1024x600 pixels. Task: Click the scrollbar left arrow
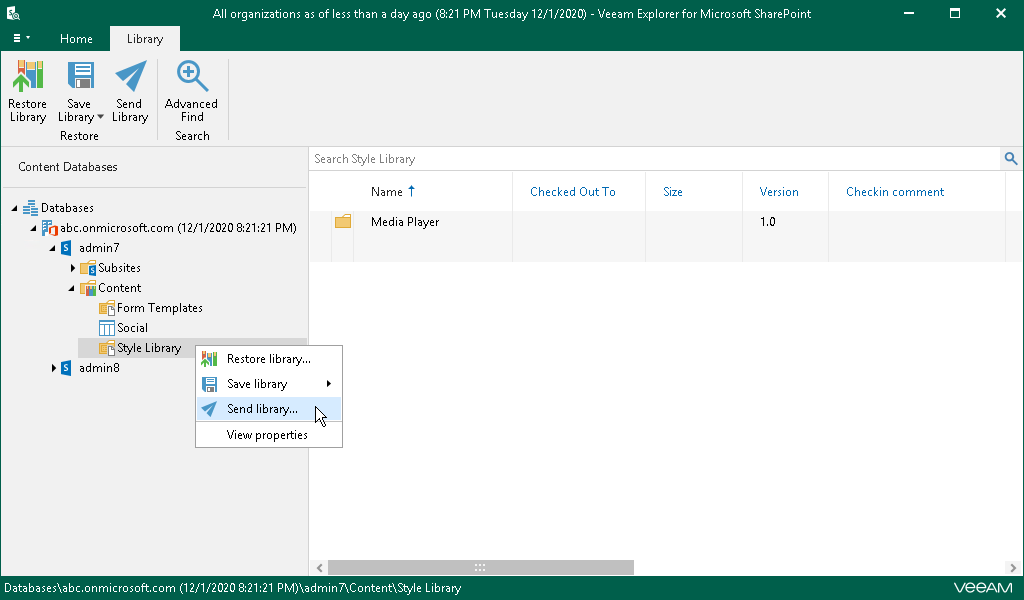[319, 567]
